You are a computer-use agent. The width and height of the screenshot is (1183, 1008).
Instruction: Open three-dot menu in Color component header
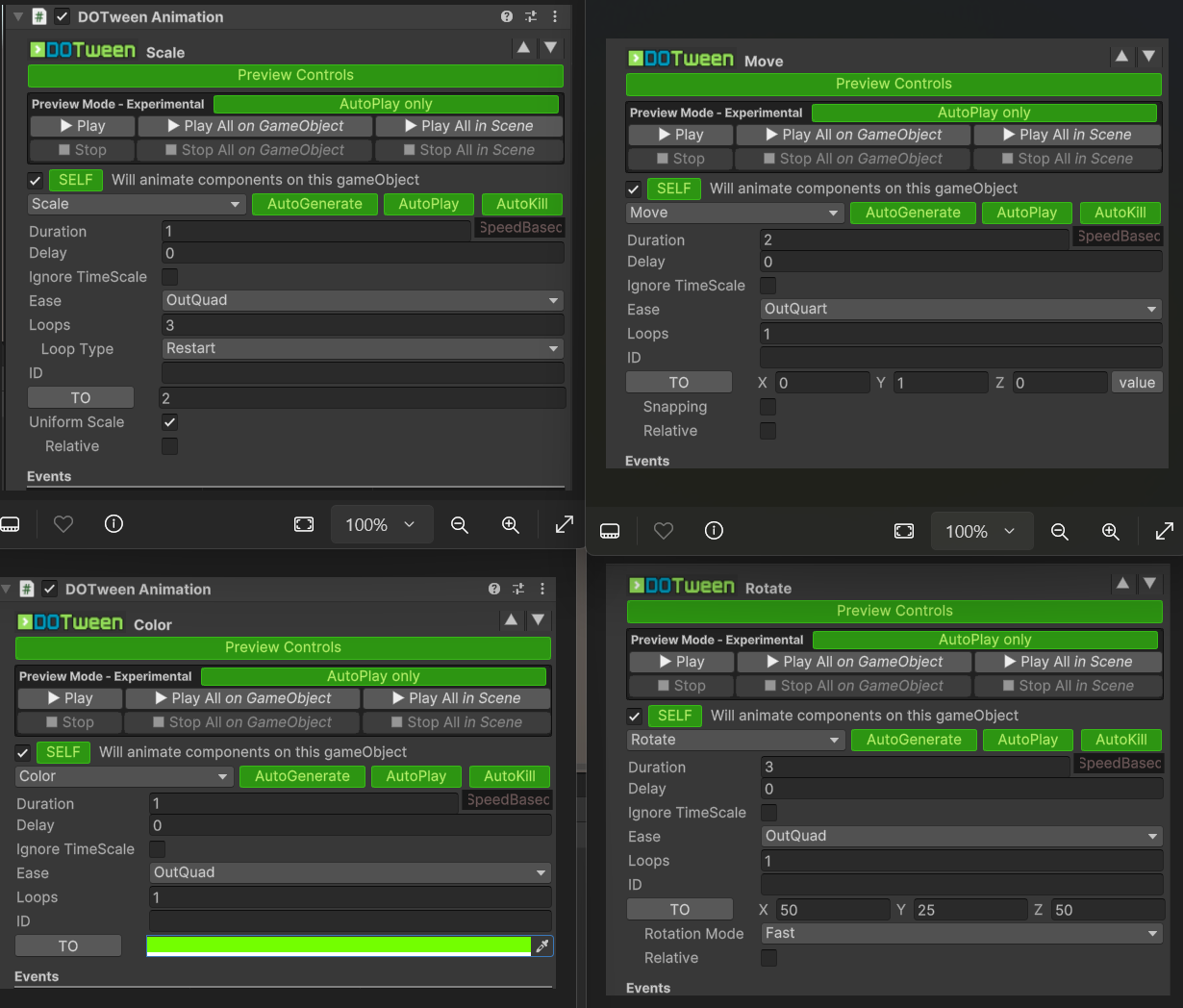tap(542, 589)
